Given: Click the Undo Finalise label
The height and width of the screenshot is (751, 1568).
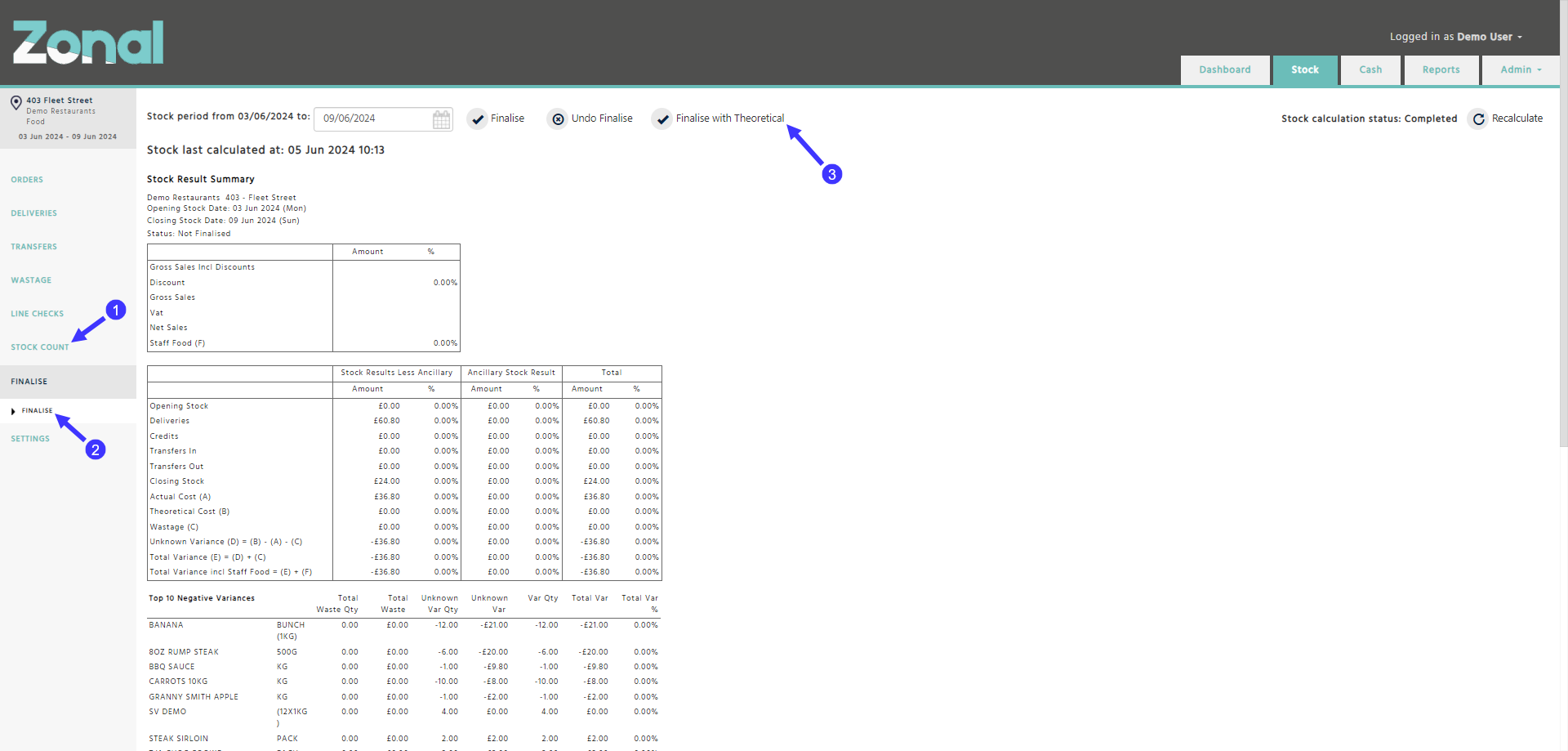Looking at the screenshot, I should click(602, 118).
